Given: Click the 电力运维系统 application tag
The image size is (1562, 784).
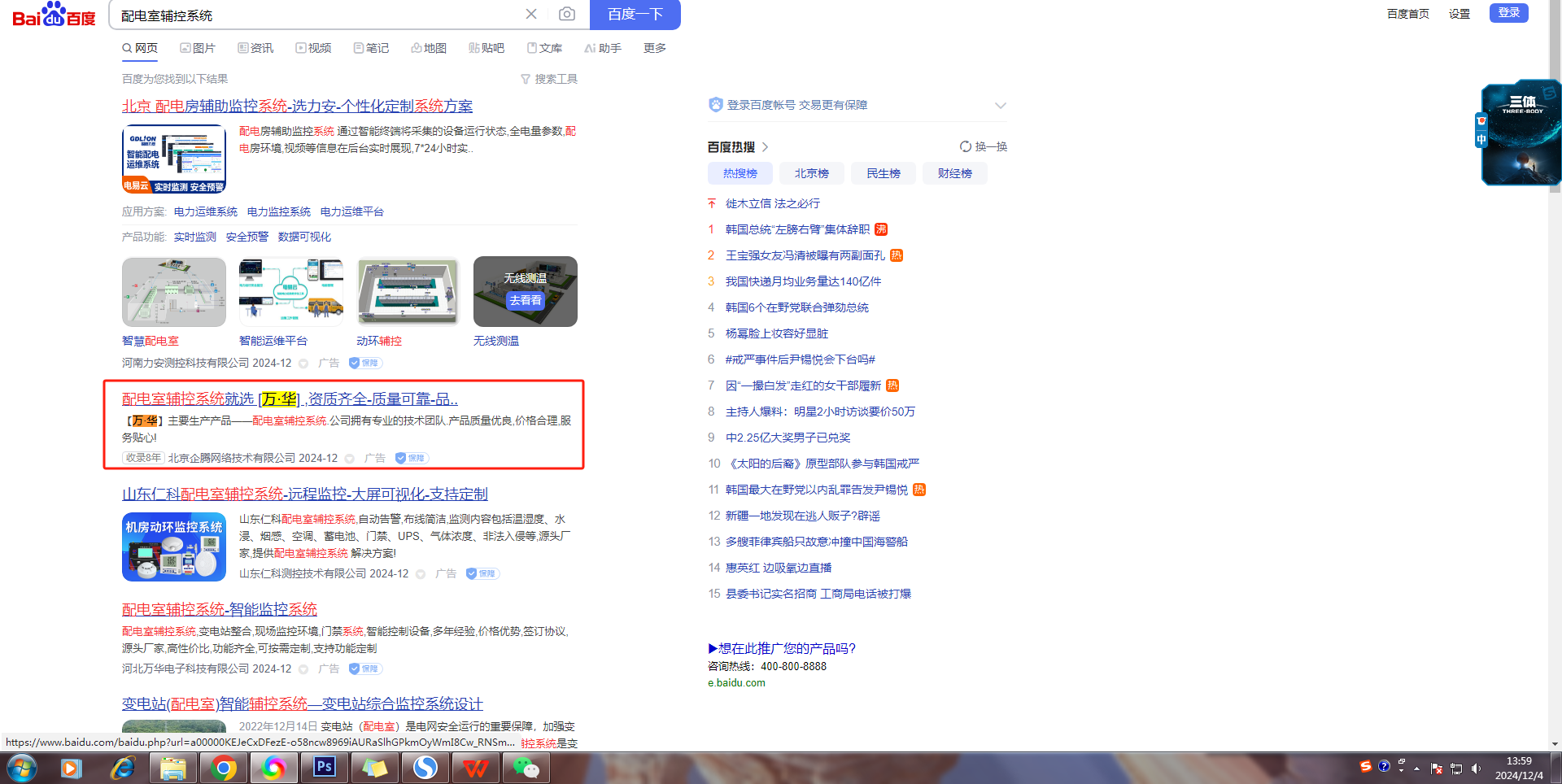Looking at the screenshot, I should tap(206, 211).
